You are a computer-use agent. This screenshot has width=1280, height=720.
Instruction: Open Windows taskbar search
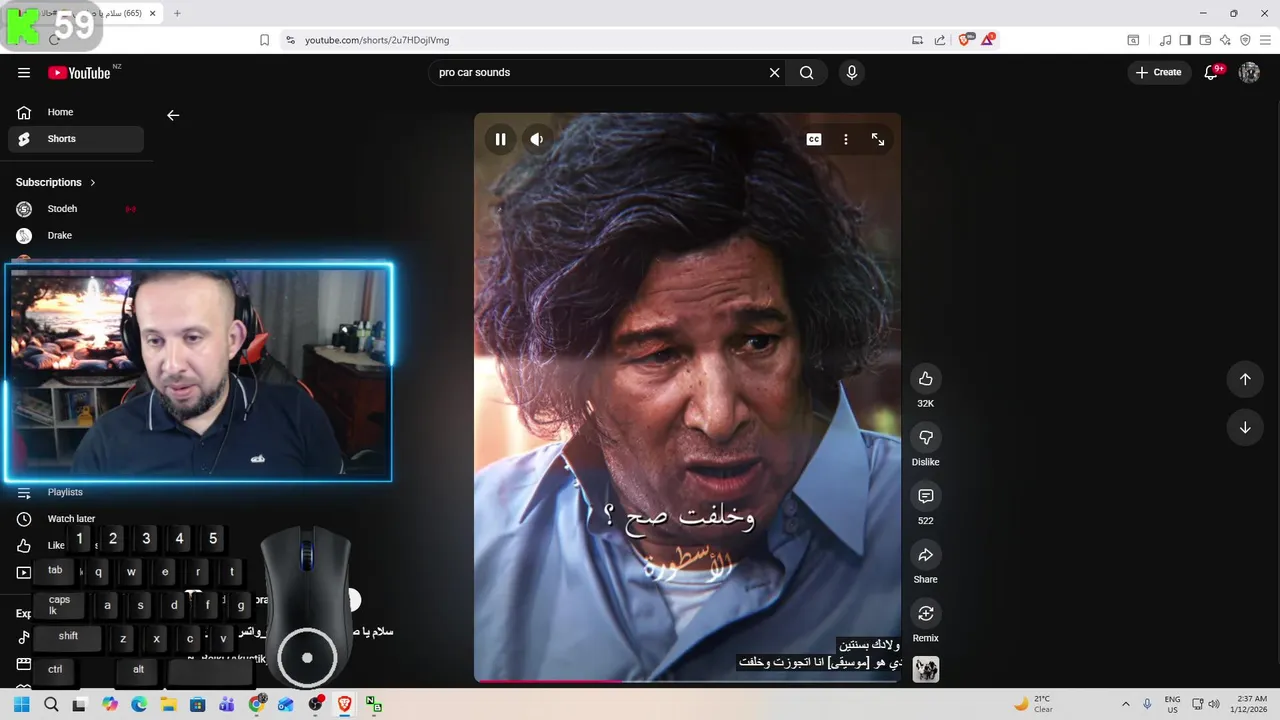(x=51, y=704)
